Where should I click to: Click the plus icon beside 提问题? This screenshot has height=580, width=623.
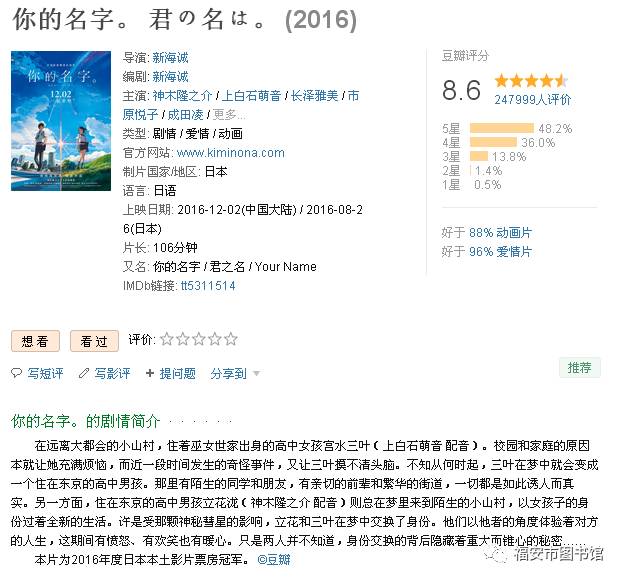coord(150,373)
